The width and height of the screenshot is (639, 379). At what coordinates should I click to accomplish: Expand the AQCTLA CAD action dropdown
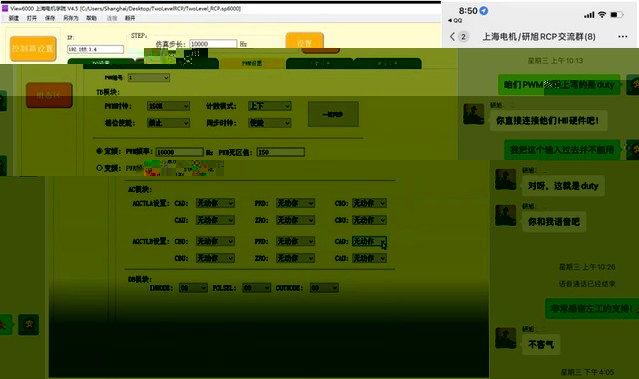click(x=215, y=203)
